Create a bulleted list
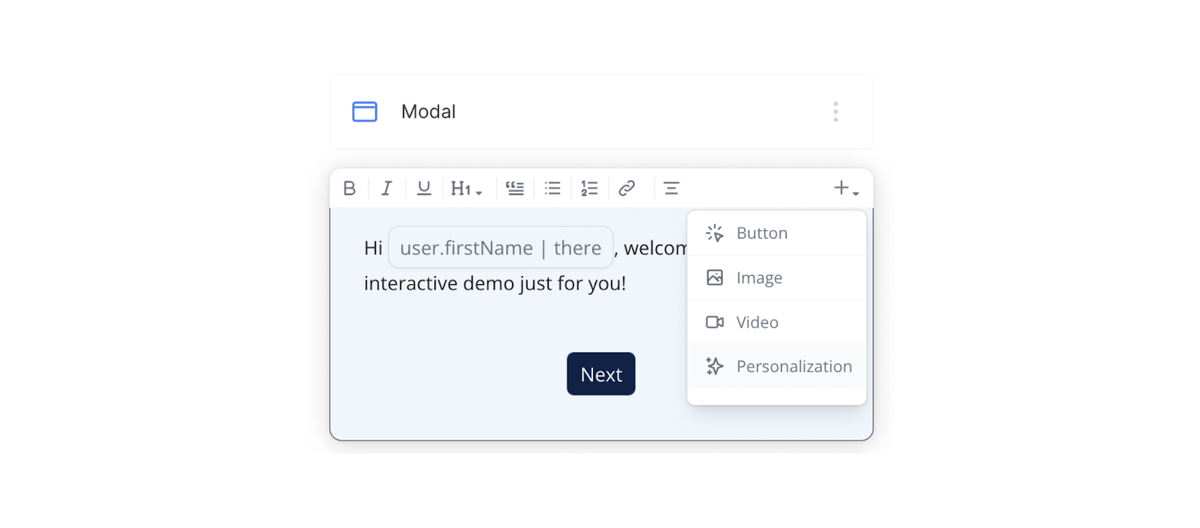This screenshot has width=1200, height=528. [552, 188]
